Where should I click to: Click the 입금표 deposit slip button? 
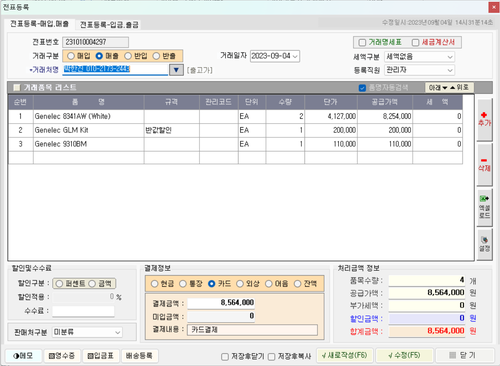click(100, 356)
